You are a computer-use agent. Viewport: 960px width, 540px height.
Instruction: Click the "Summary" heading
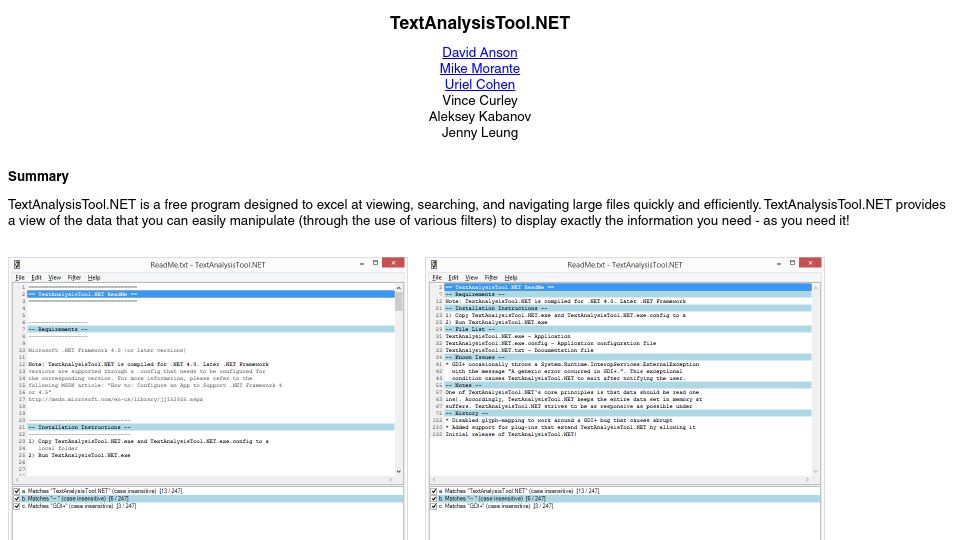pos(38,176)
